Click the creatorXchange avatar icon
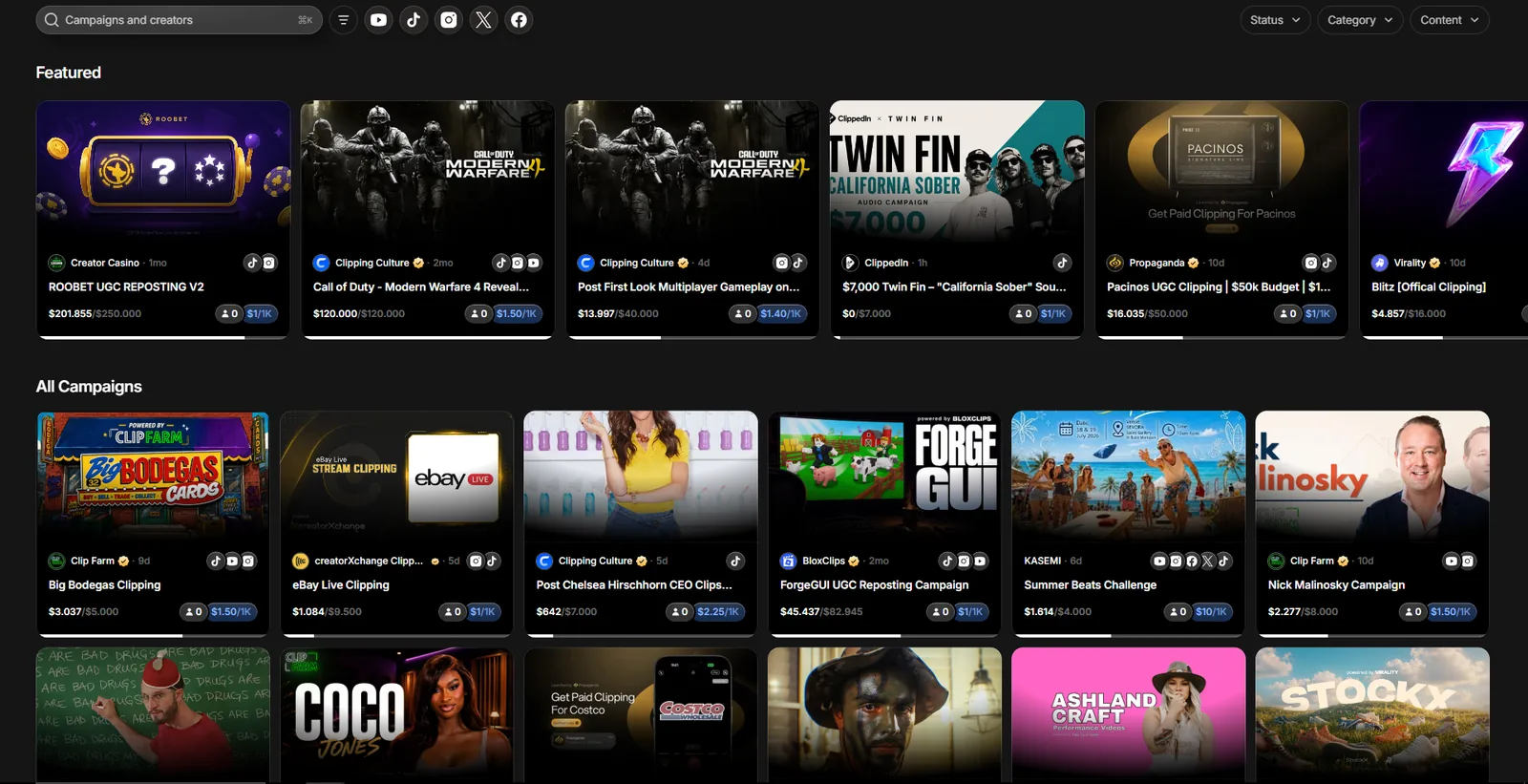 point(300,561)
